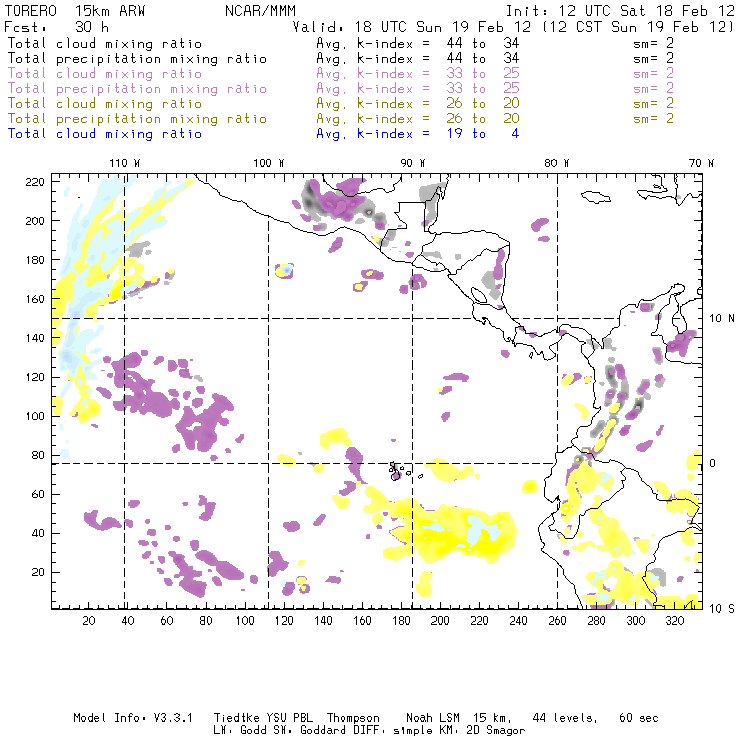Click first purple 'Avg. k-index = 33 to 25'
The image size is (740, 740).
pos(418,74)
